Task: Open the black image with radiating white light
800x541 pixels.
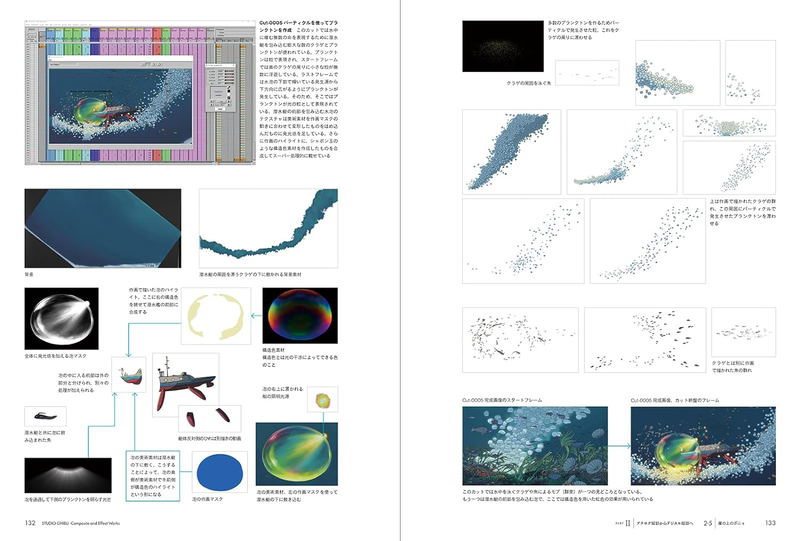Action: (68, 475)
